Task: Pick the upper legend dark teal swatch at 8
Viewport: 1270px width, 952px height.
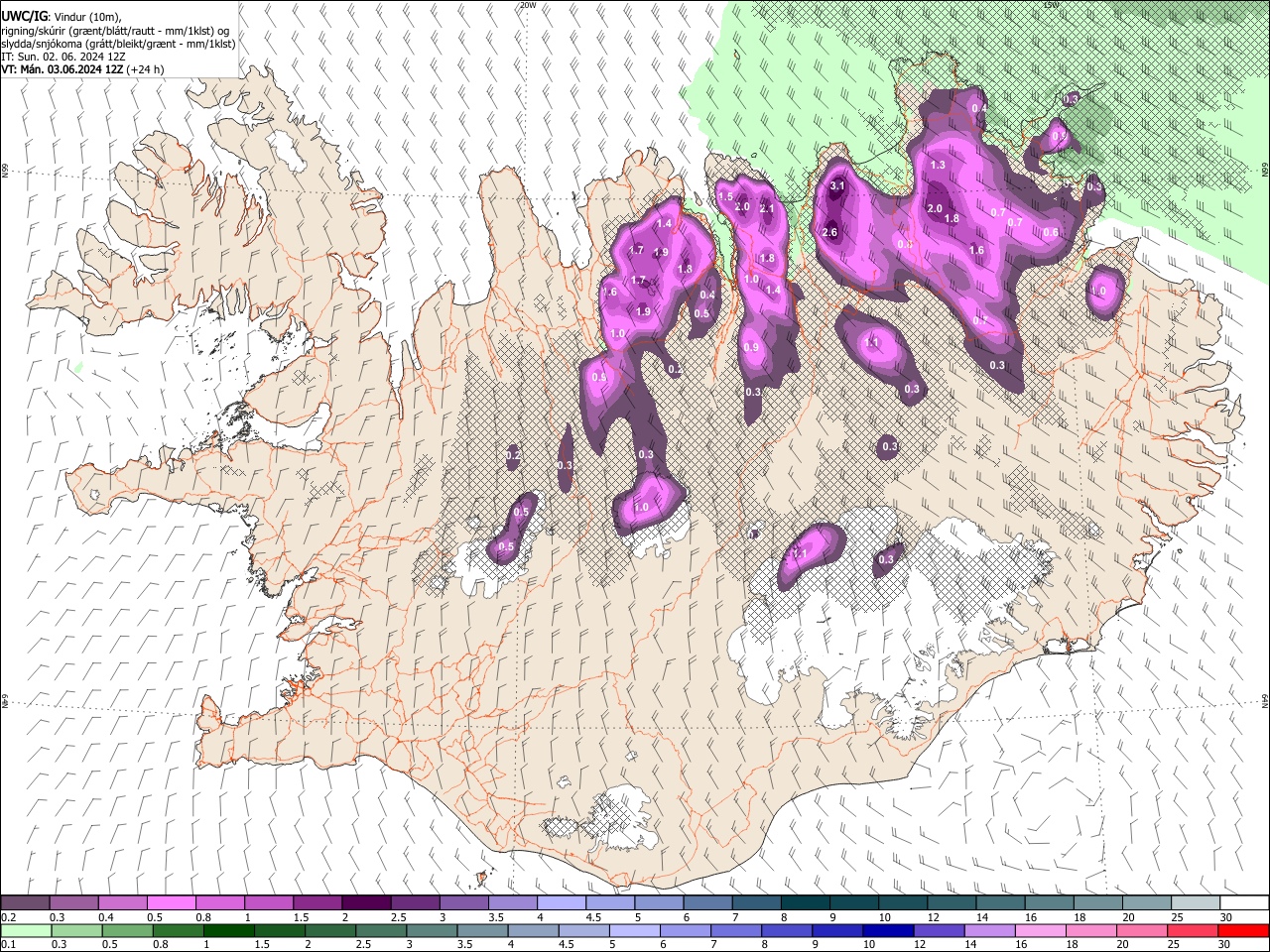Action: 806,903
